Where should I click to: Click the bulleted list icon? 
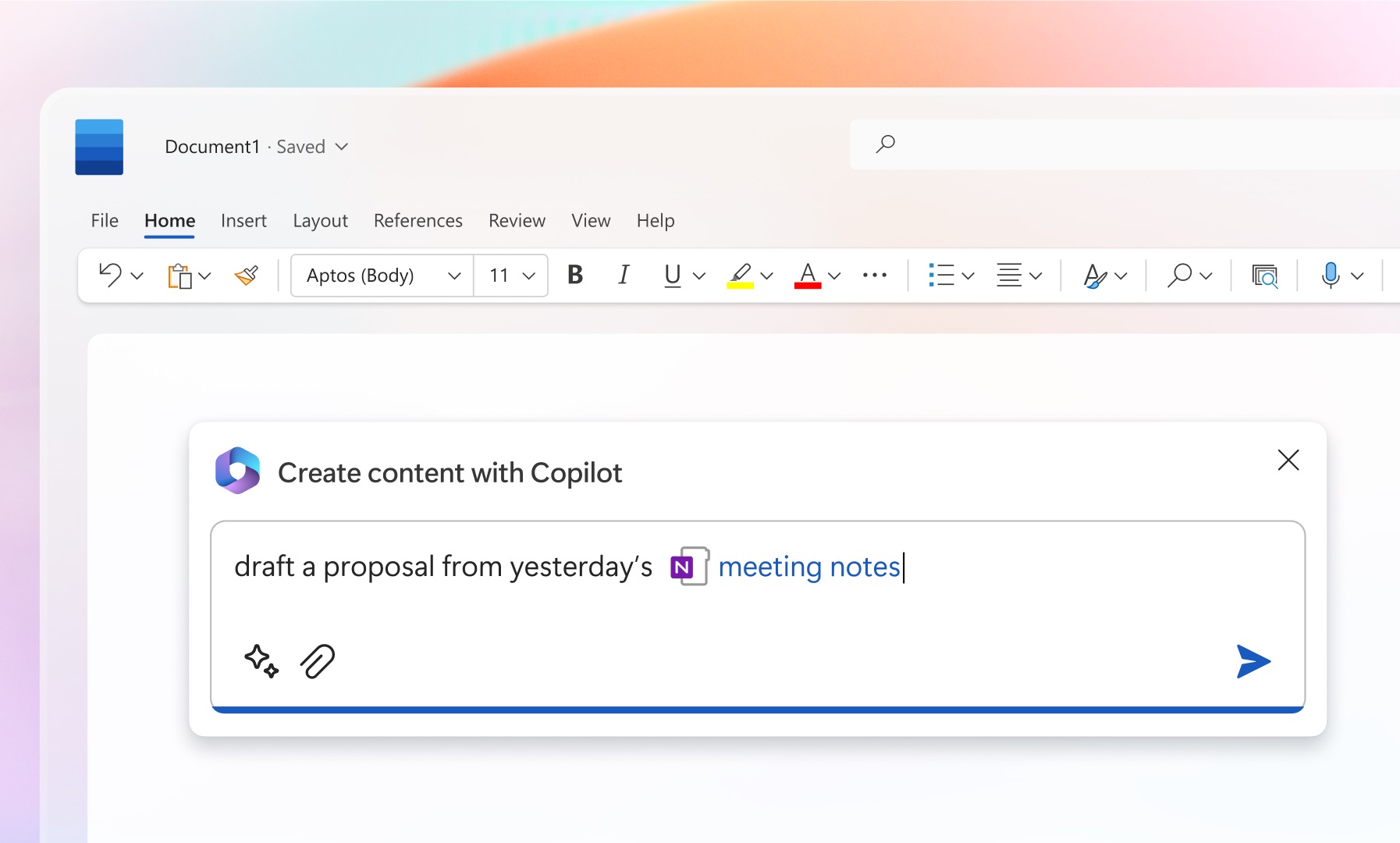click(x=941, y=275)
